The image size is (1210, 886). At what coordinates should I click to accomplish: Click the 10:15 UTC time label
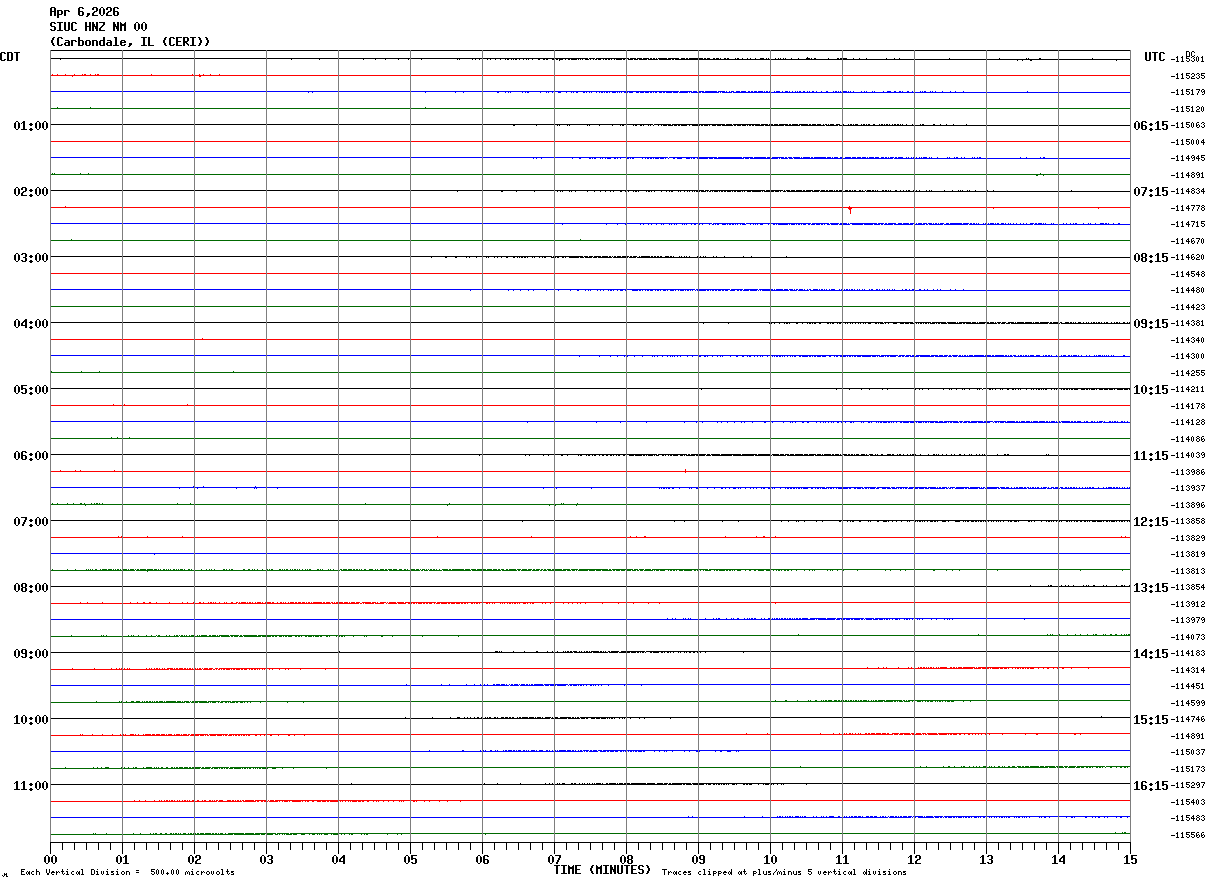point(1150,390)
